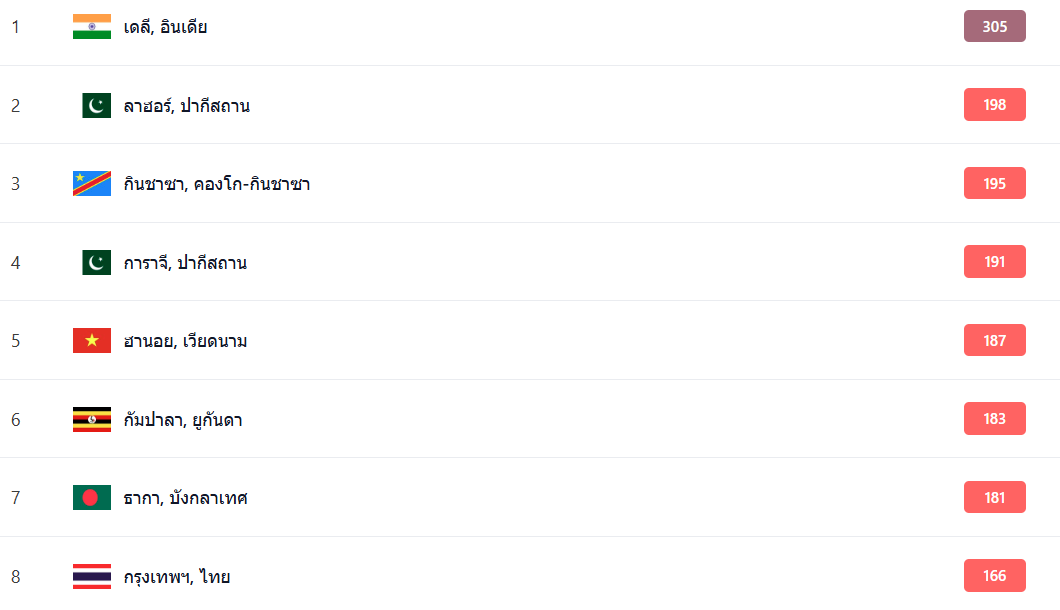Image resolution: width=1060 pixels, height=610 pixels.
Task: Click the 166 AQI value badge
Action: point(994,576)
